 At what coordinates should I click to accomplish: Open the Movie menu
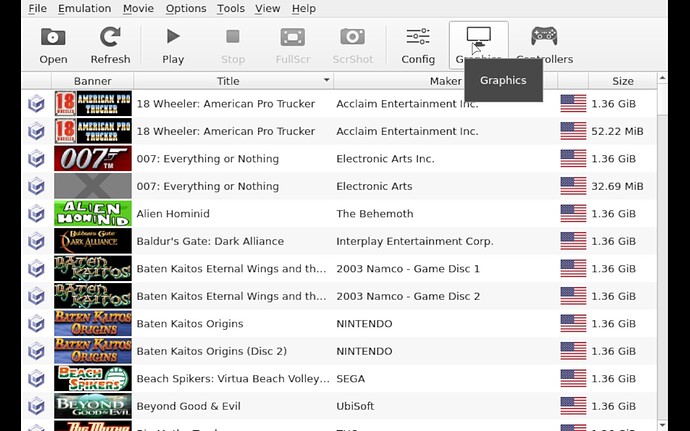pos(138,8)
